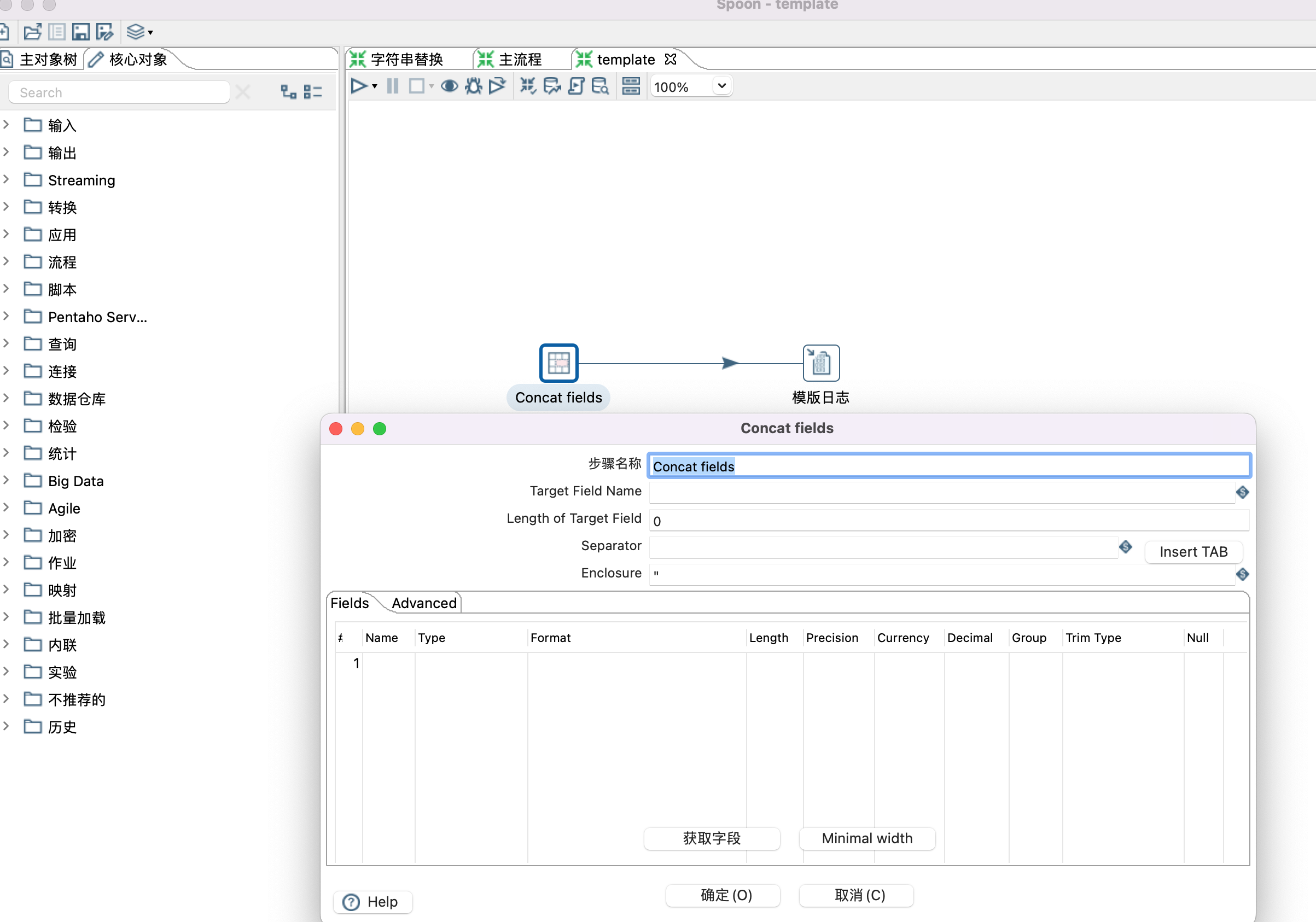This screenshot has height=922, width=1316.
Task: Open the zoom level dropdown
Action: tap(721, 86)
